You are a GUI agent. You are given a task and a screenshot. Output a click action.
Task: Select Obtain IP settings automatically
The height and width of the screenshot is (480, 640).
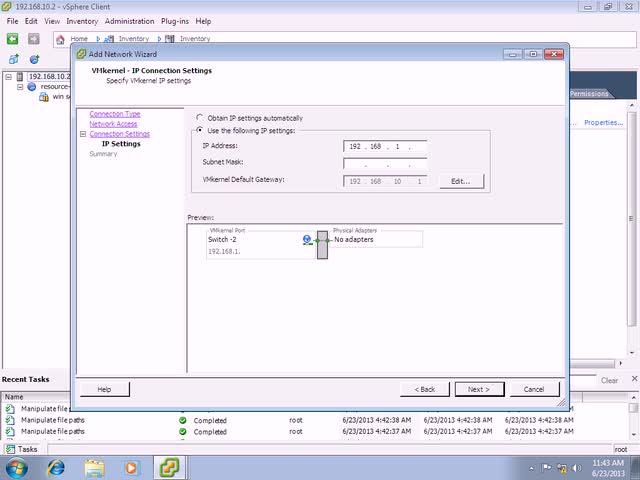(200, 118)
